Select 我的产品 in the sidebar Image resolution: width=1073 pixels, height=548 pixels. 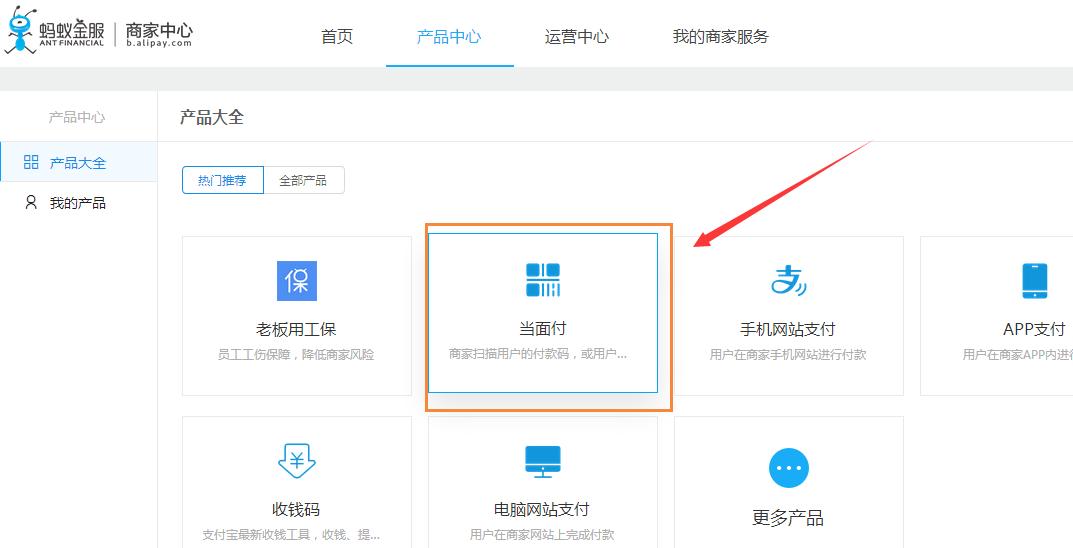pos(77,203)
